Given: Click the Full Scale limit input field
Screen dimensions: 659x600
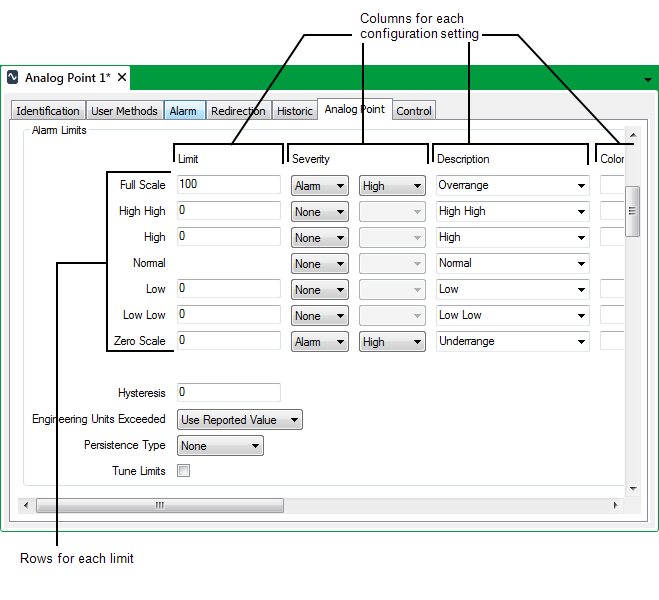Looking at the screenshot, I should tap(228, 185).
